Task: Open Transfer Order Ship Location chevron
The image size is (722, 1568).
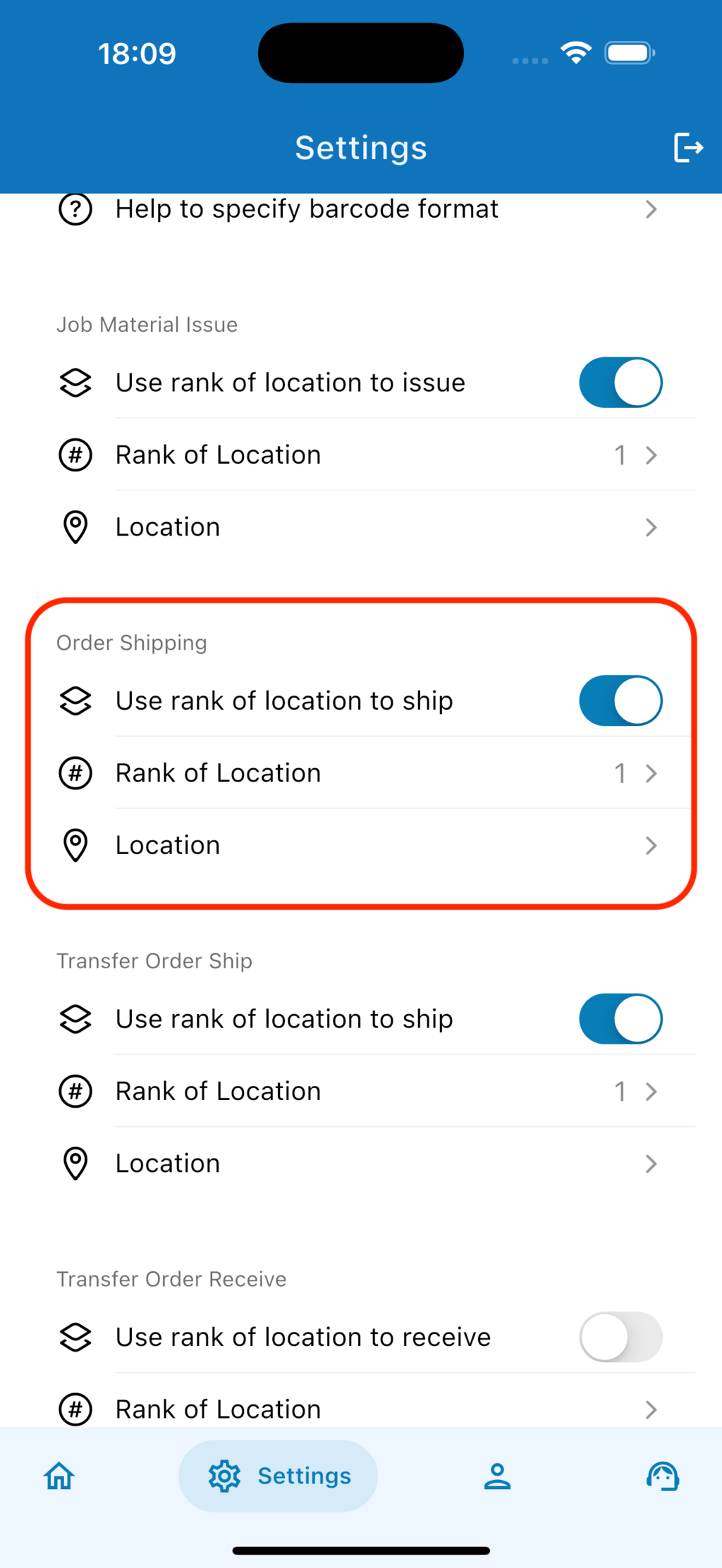Action: click(651, 1163)
